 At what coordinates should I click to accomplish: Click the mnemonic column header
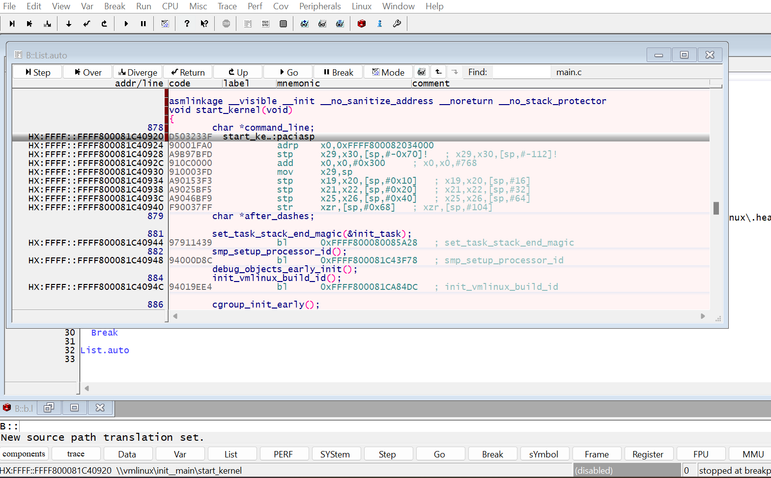pyautogui.click(x=298, y=84)
